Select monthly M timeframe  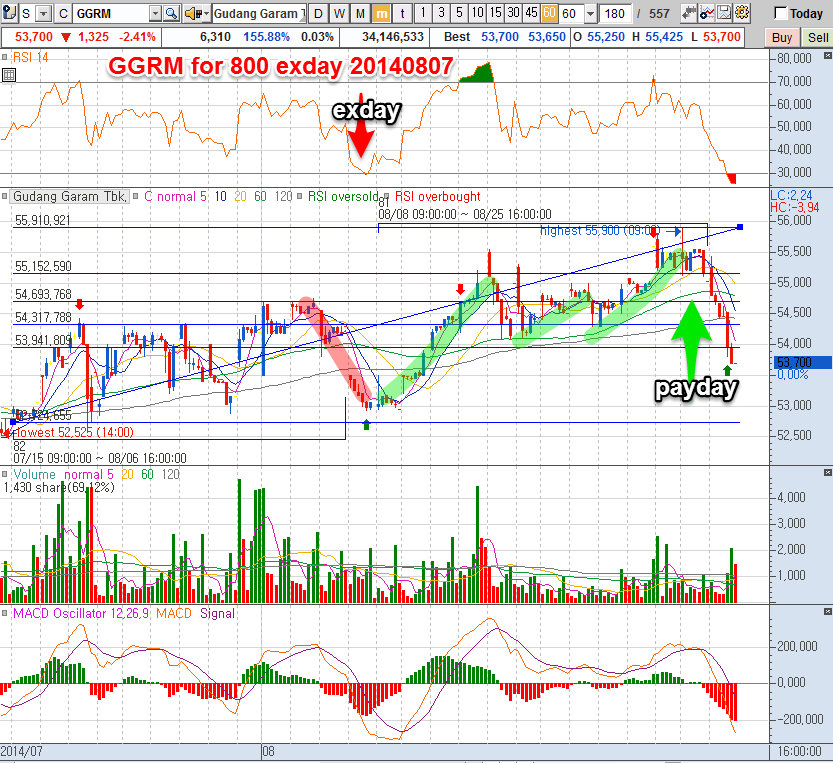(x=360, y=13)
